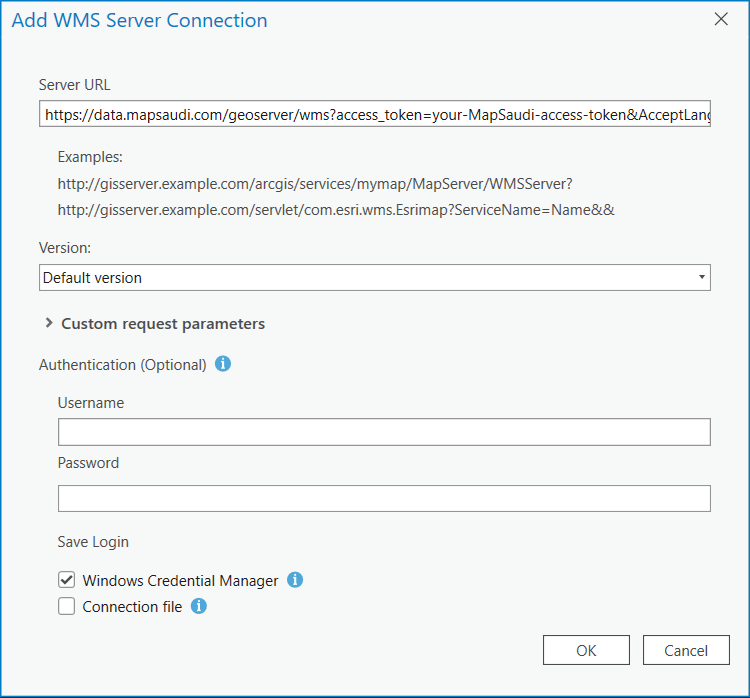Viewport: 750px width, 698px height.
Task: Click info icon beside Windows Credential Manager
Action: click(x=295, y=580)
